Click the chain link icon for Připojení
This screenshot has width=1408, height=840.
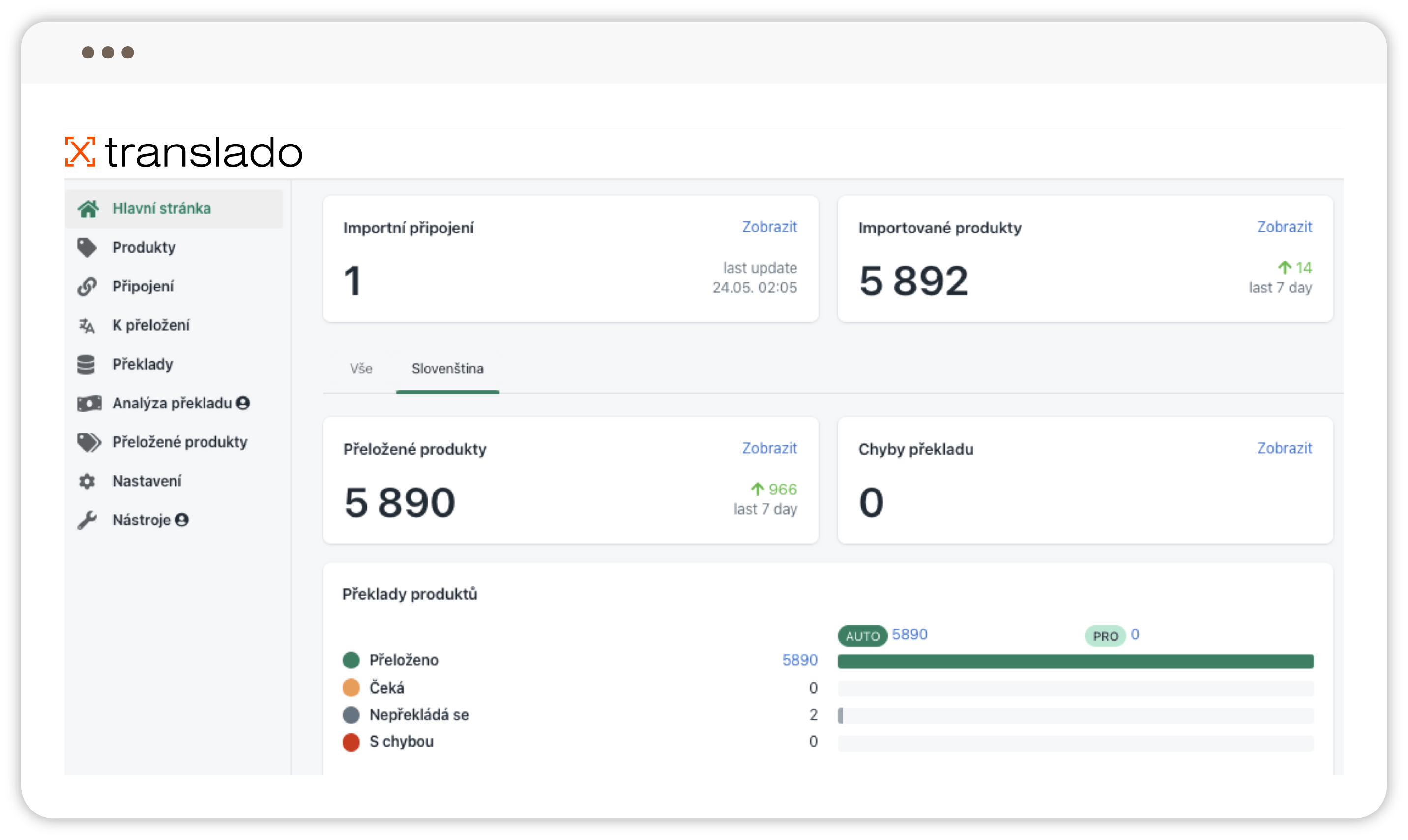point(87,287)
